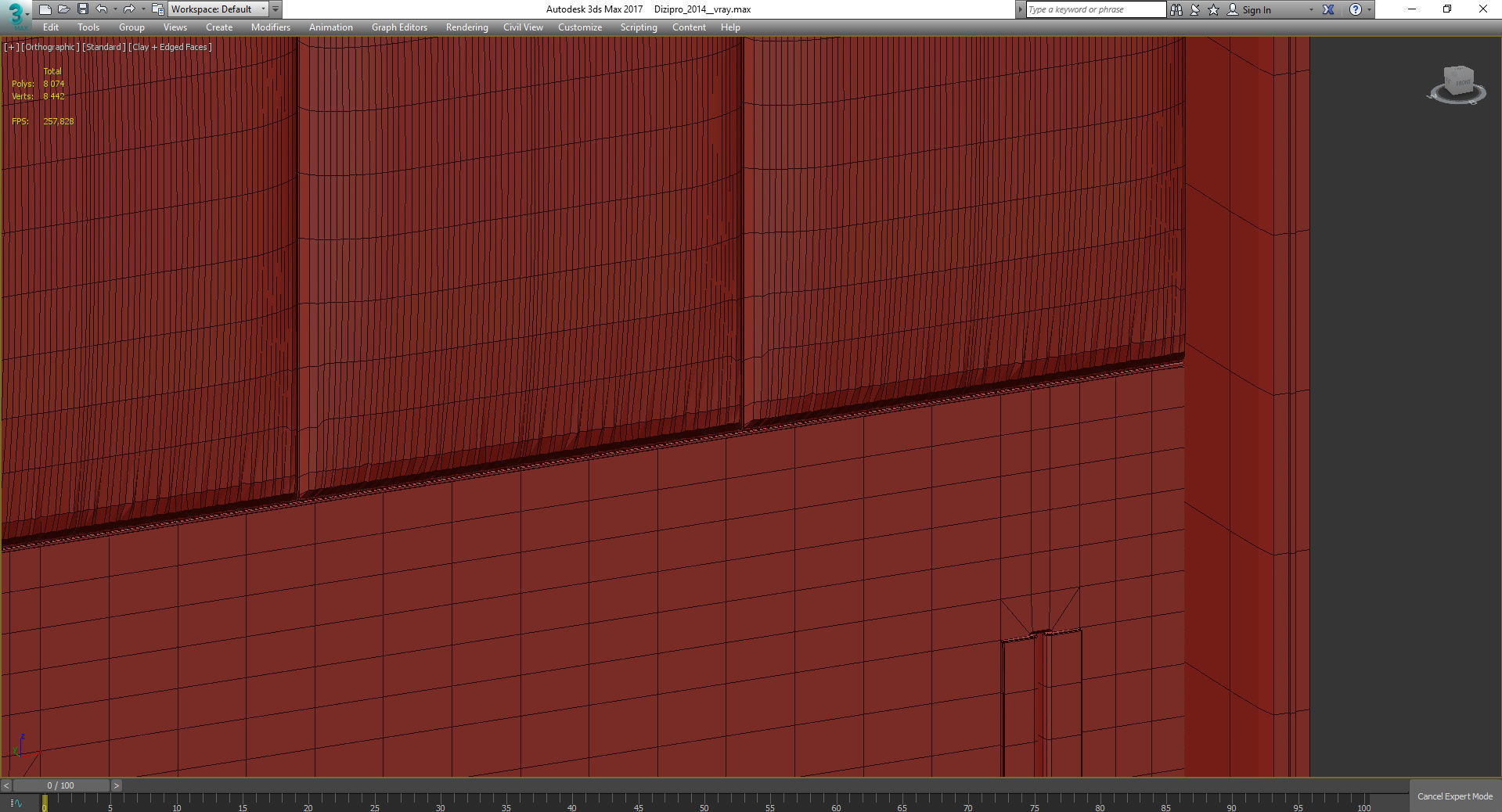This screenshot has width=1502, height=812.
Task: Expand the Sign In dropdown arrow
Action: [1311, 9]
